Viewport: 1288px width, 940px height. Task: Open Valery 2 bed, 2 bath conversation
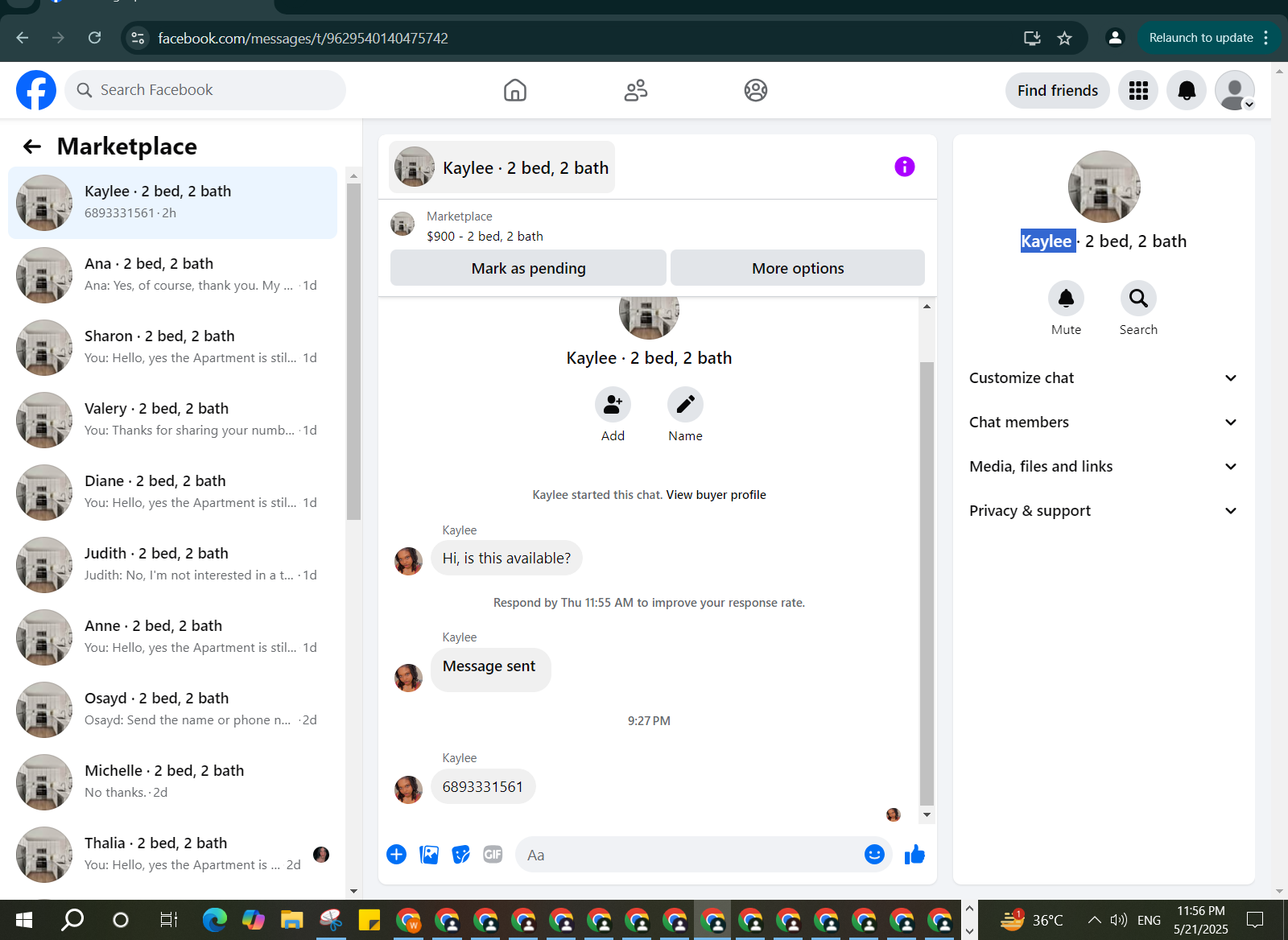tap(172, 420)
